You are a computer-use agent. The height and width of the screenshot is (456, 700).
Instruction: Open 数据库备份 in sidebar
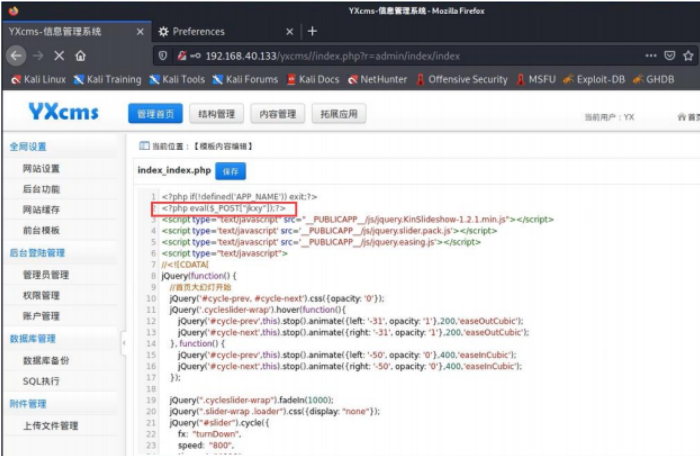click(46, 360)
